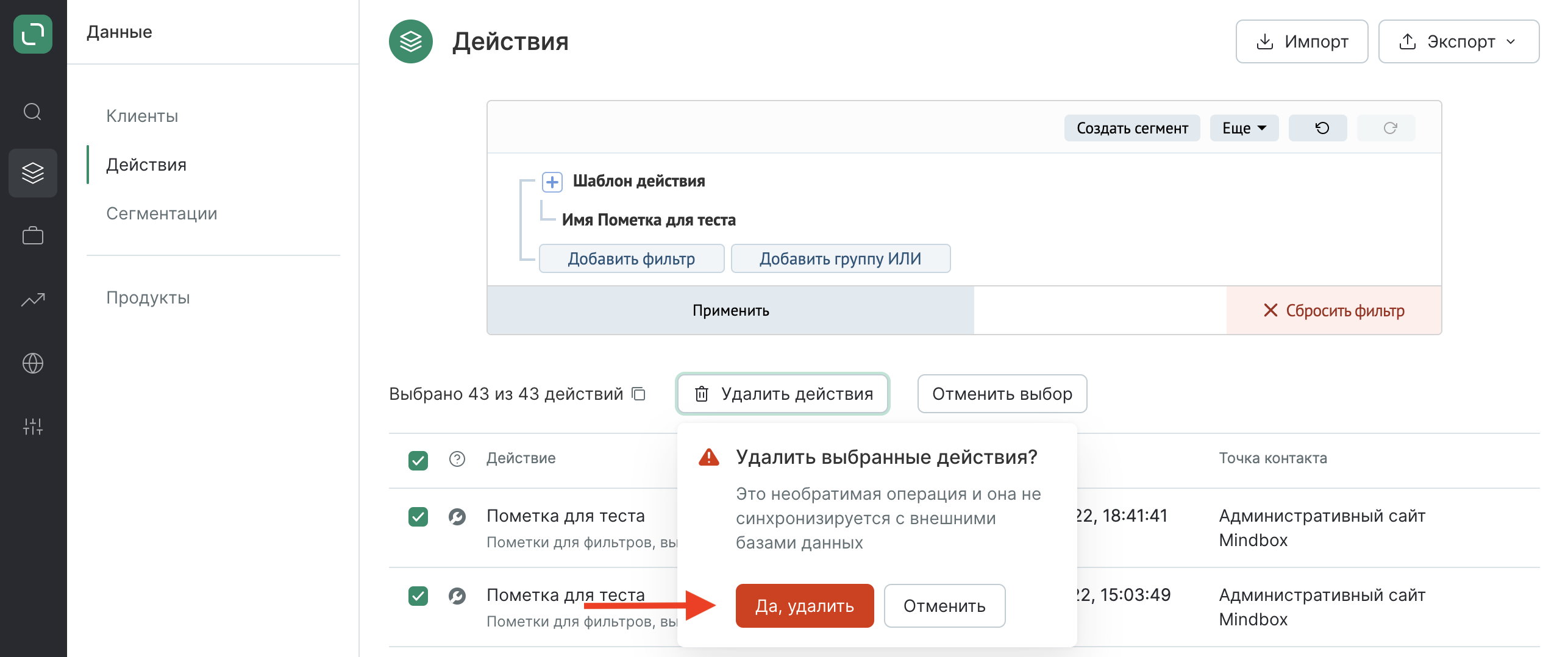Click Пометка для теста in the 18:41:41 row

click(x=566, y=516)
